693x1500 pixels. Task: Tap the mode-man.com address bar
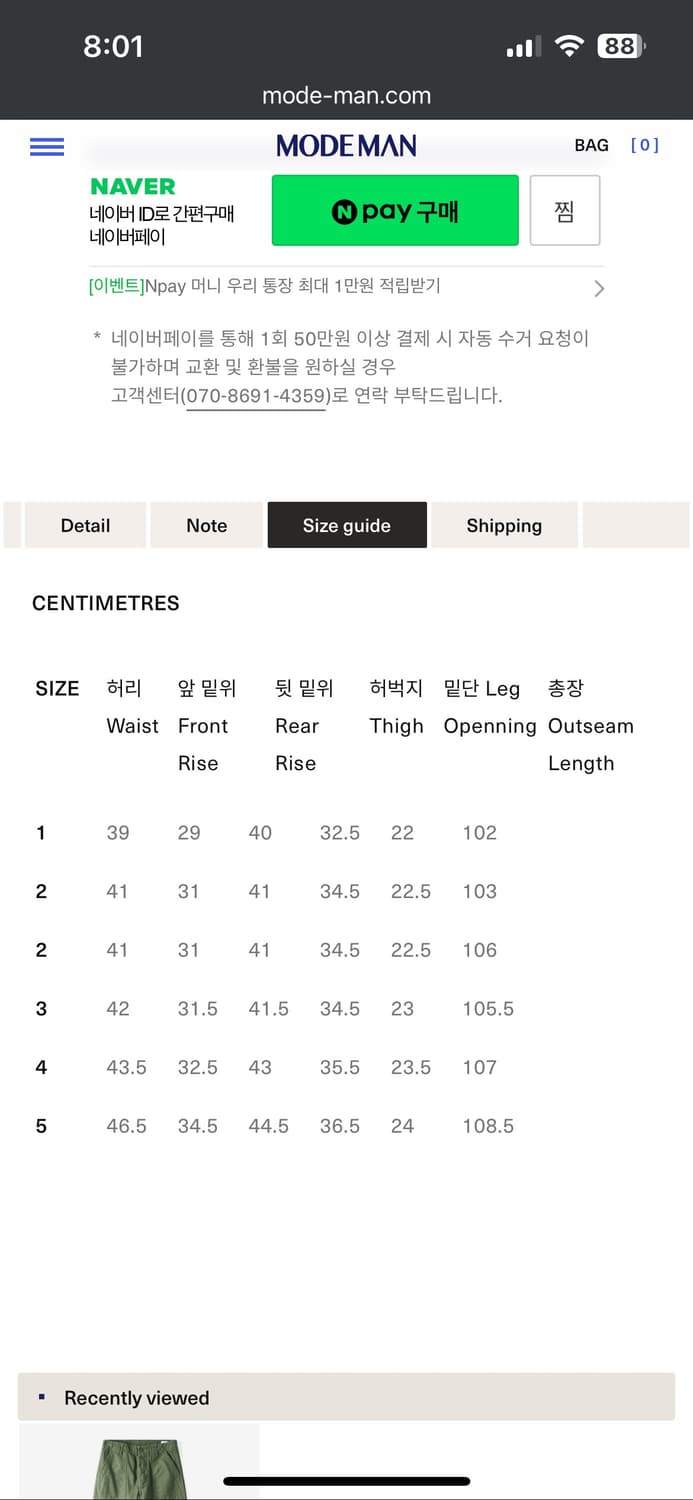pyautogui.click(x=346, y=96)
